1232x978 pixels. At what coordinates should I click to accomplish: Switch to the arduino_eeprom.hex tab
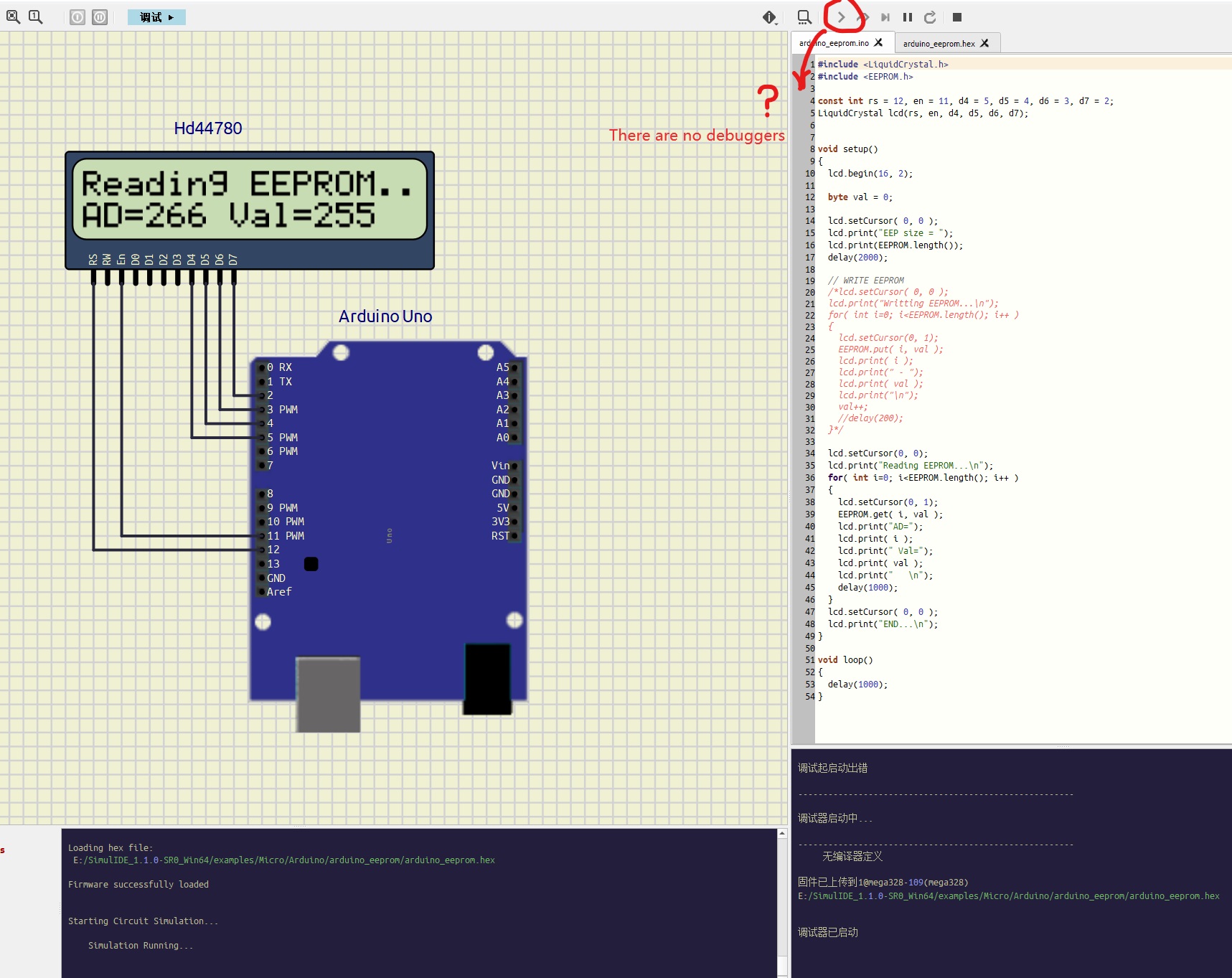(x=939, y=44)
